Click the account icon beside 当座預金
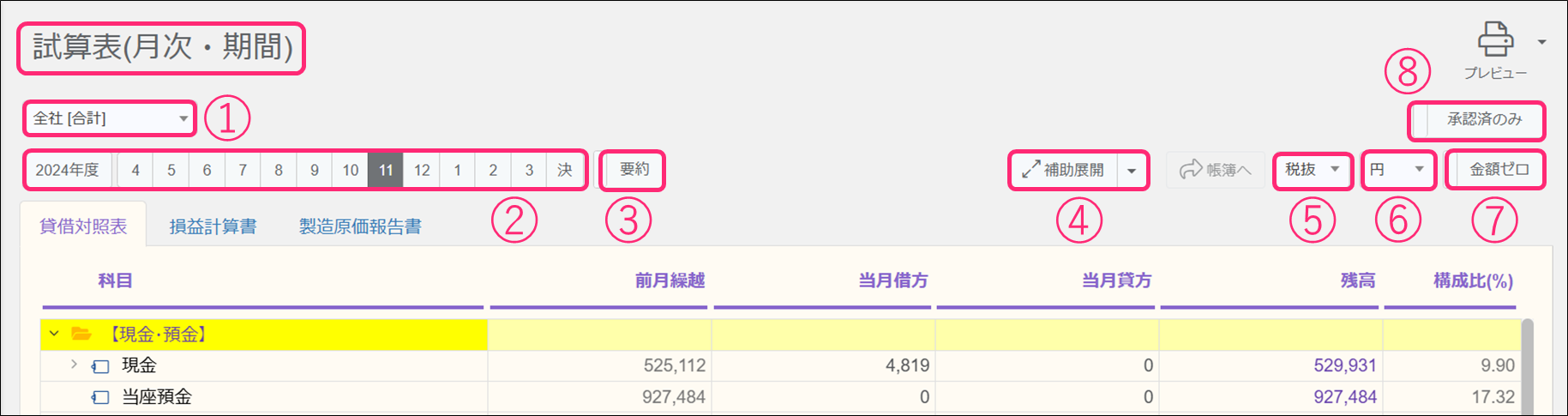 (101, 397)
